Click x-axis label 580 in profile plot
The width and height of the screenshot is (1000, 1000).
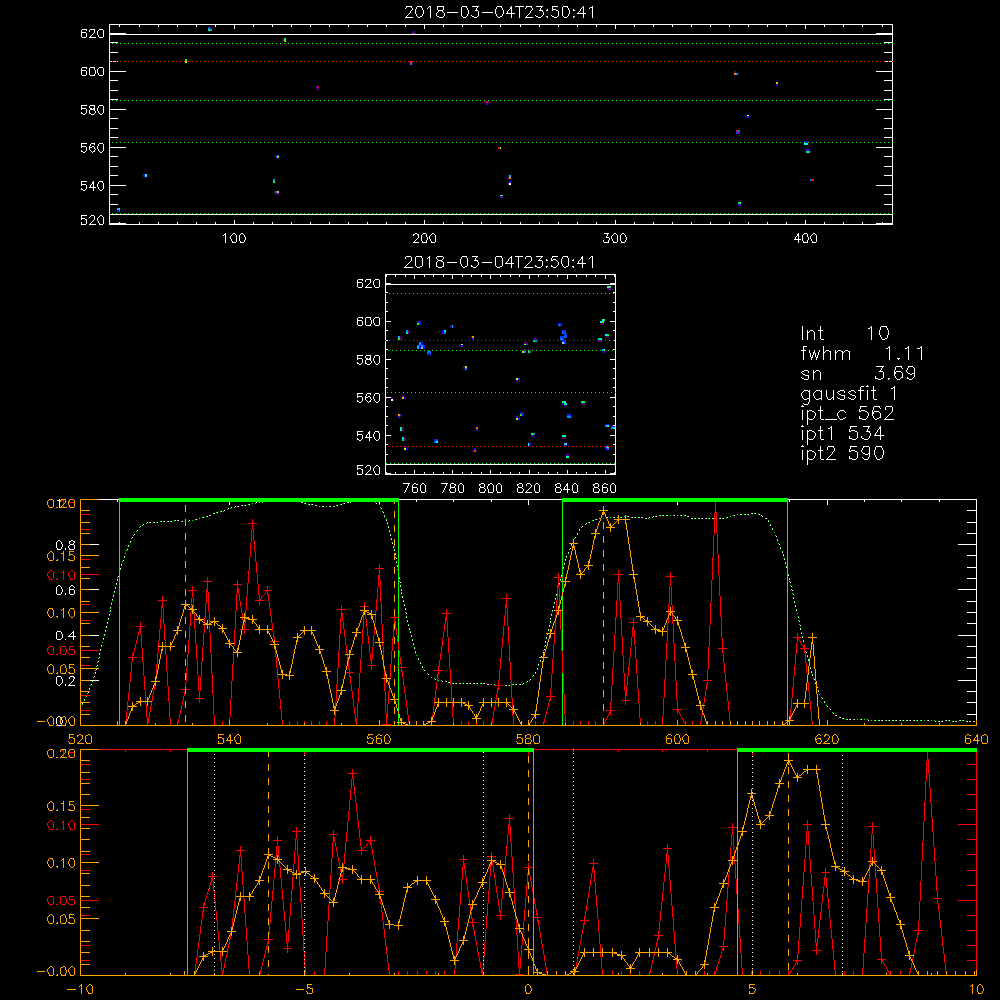(528, 739)
